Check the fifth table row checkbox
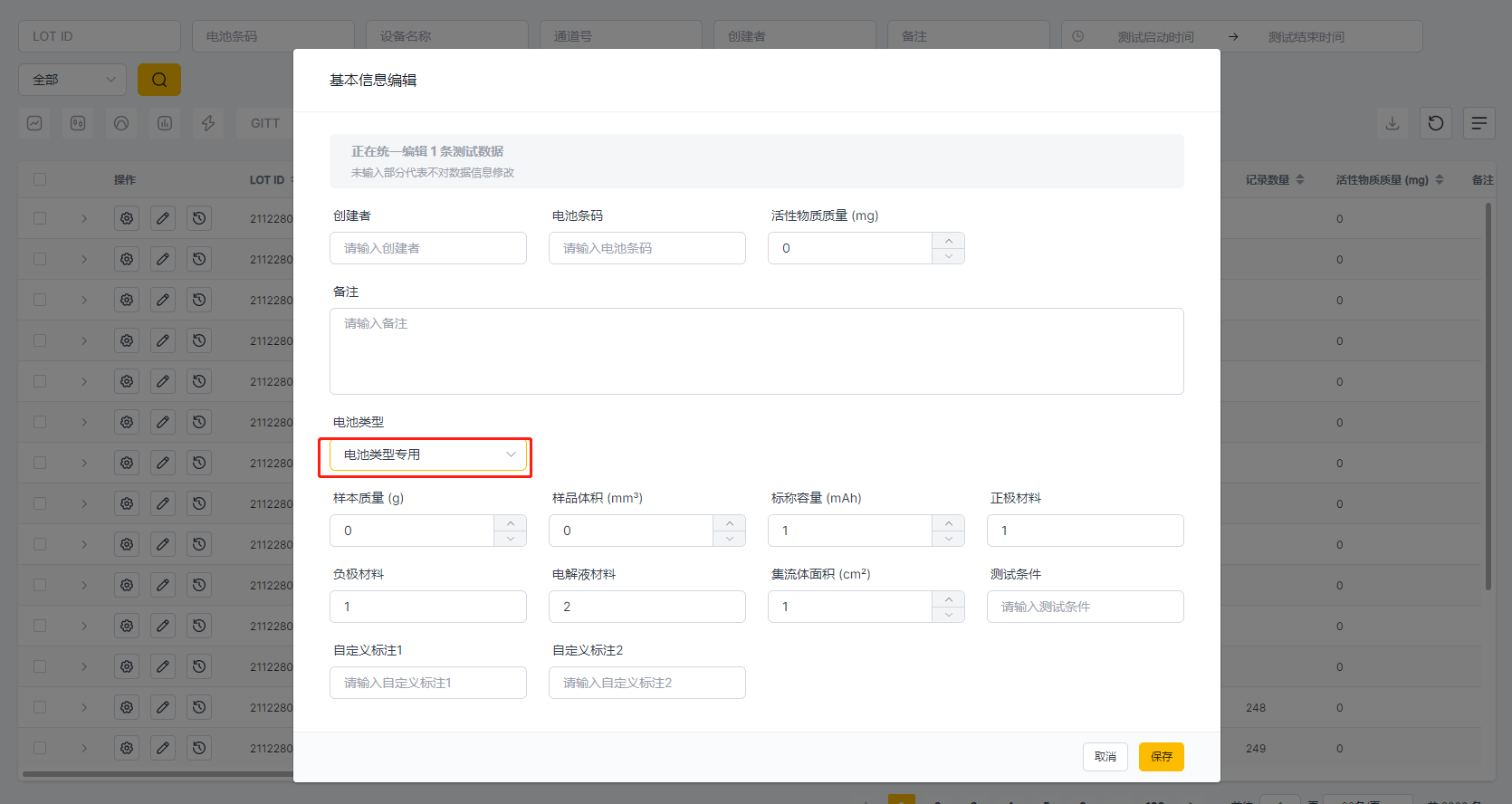 (40, 381)
